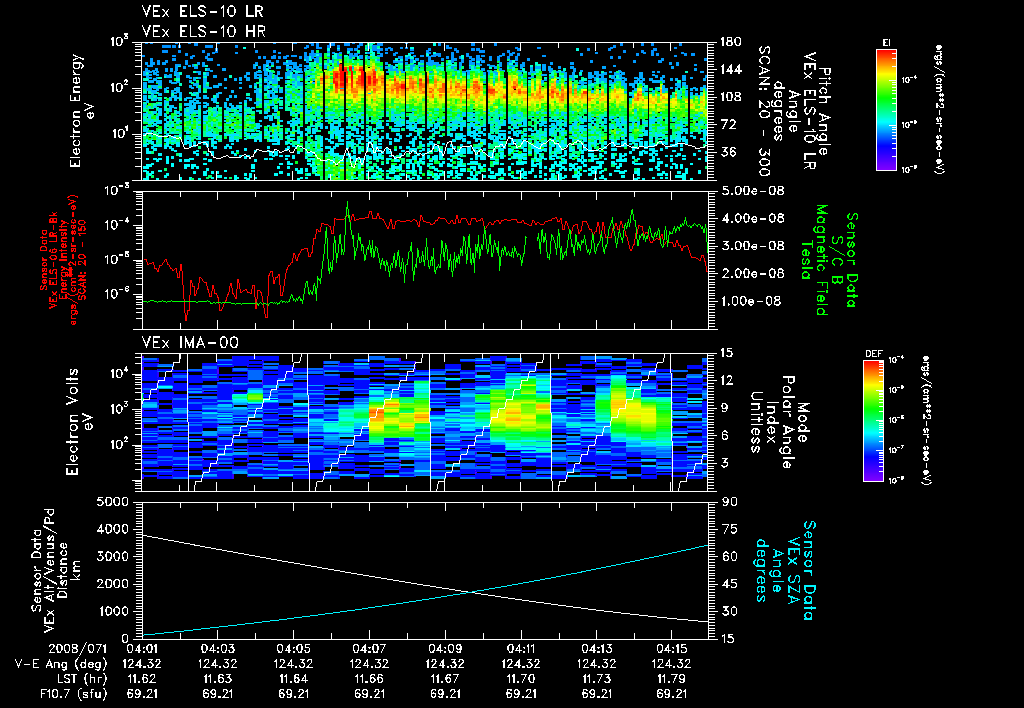
Task: Click the '180' pitch angle tick
Action: tap(729, 42)
